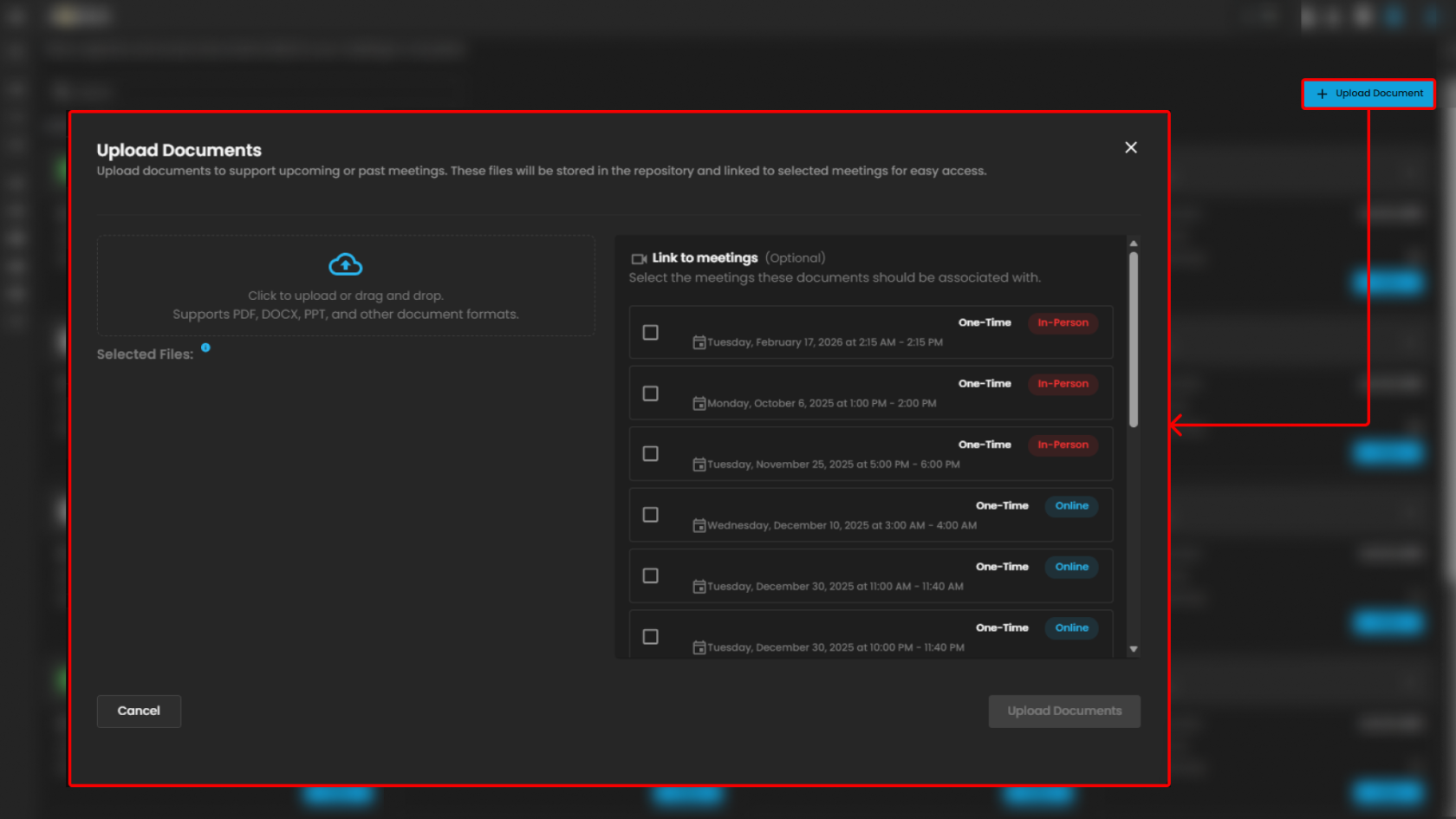
Task: Click the Upload Documents submit button
Action: click(x=1063, y=711)
